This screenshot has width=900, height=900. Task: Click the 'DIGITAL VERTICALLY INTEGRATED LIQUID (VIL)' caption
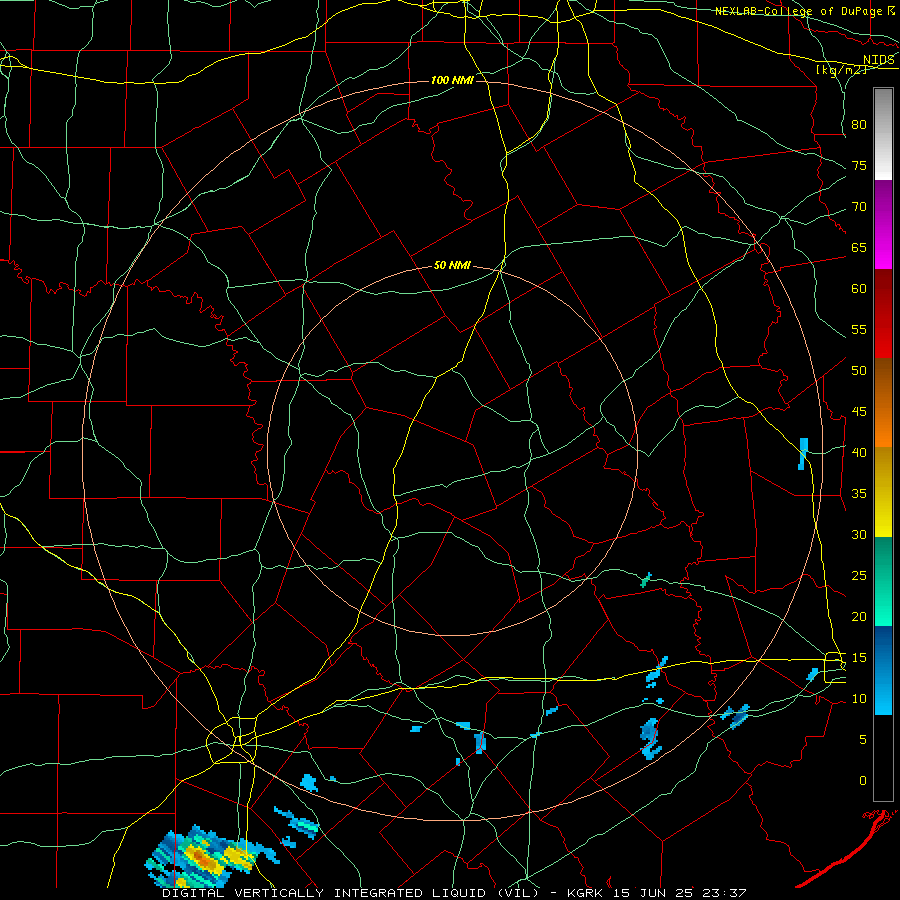352,893
